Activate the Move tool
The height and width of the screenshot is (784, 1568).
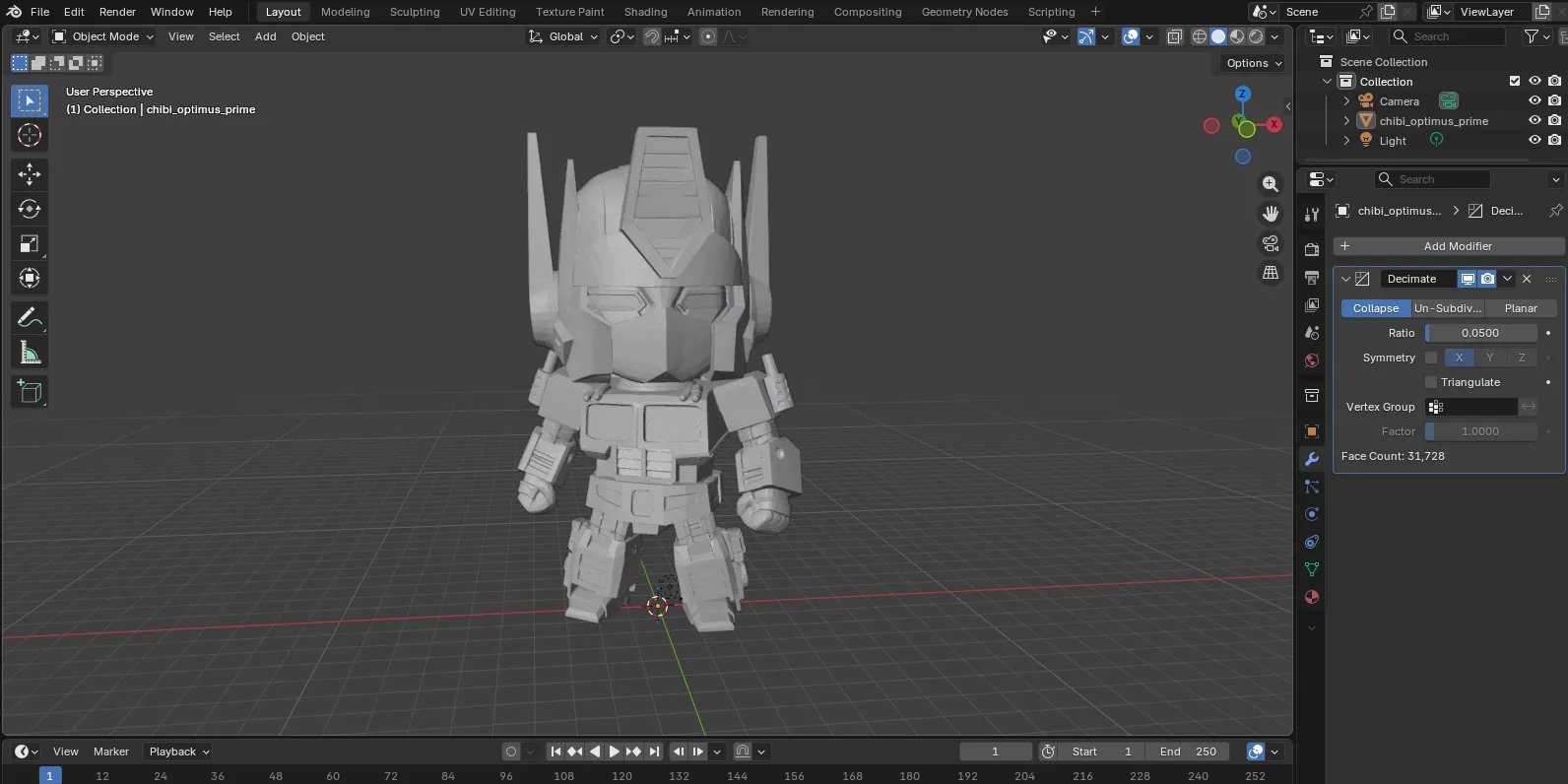30,174
